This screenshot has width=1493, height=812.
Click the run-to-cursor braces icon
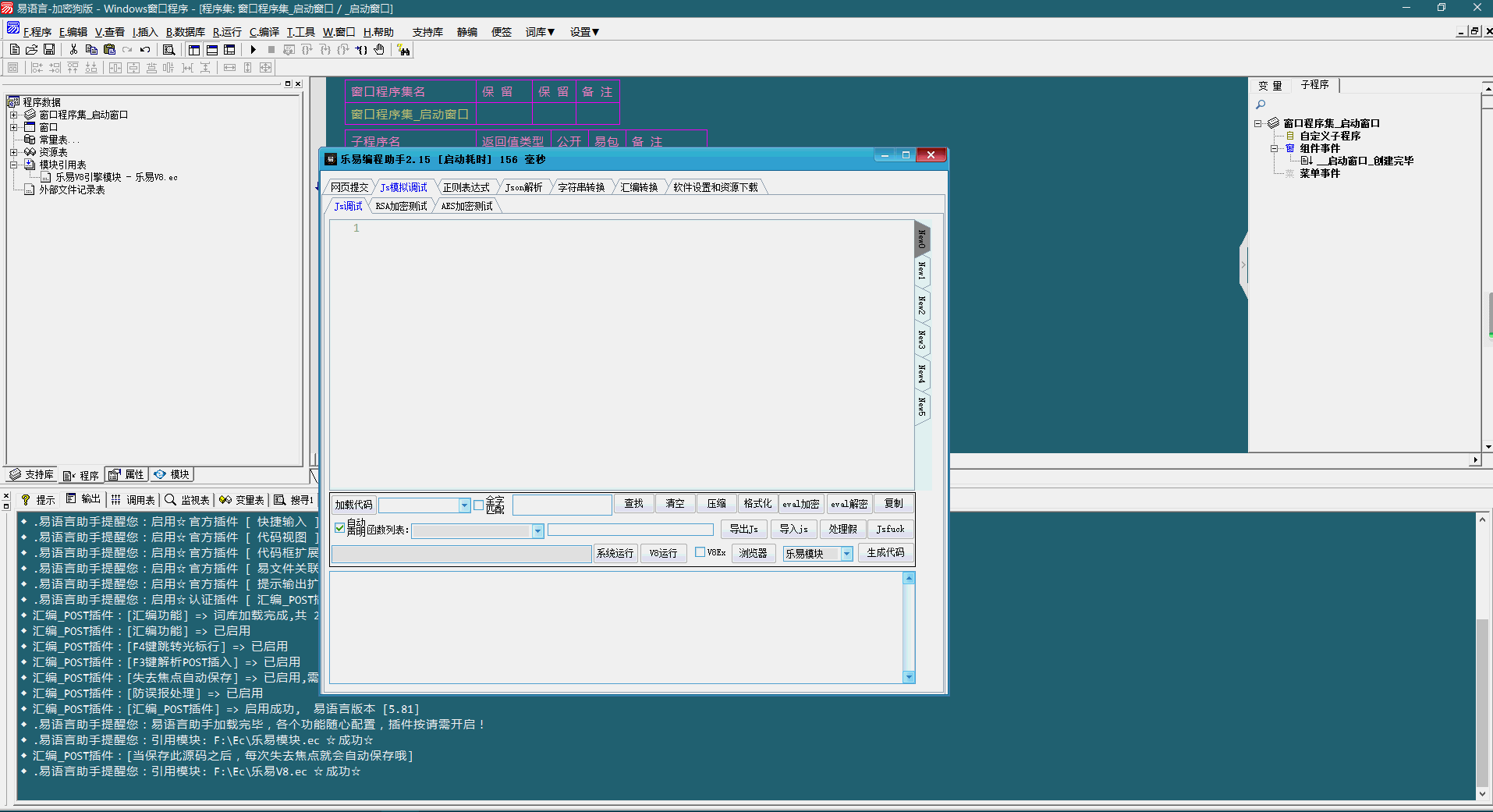pyautogui.click(x=361, y=50)
